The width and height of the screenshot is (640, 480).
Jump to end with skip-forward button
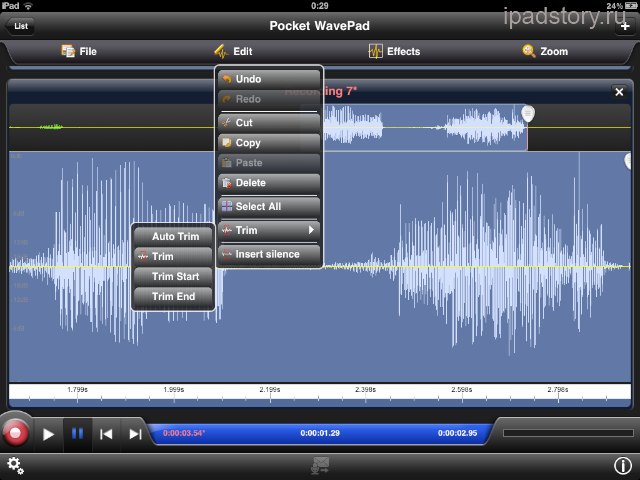click(135, 434)
